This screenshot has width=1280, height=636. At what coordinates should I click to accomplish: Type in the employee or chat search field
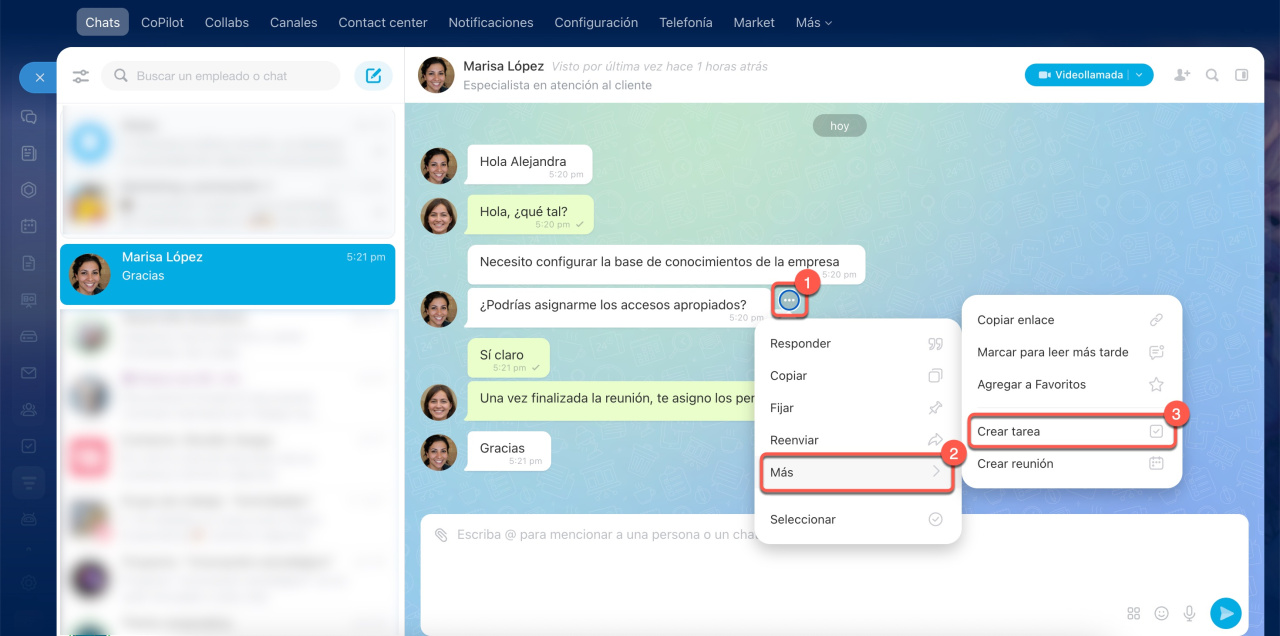click(x=230, y=76)
